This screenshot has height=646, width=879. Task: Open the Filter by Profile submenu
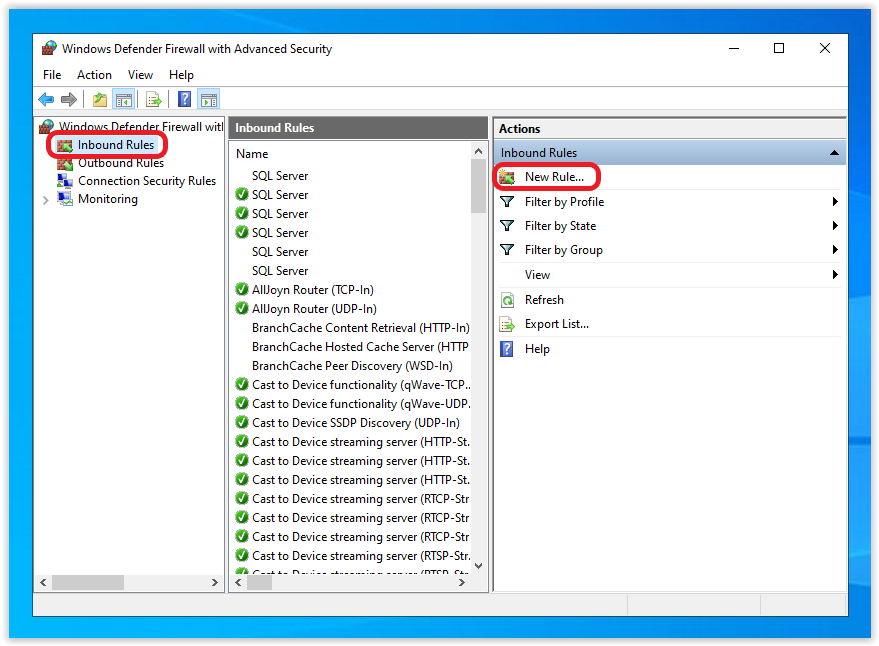[x=564, y=202]
